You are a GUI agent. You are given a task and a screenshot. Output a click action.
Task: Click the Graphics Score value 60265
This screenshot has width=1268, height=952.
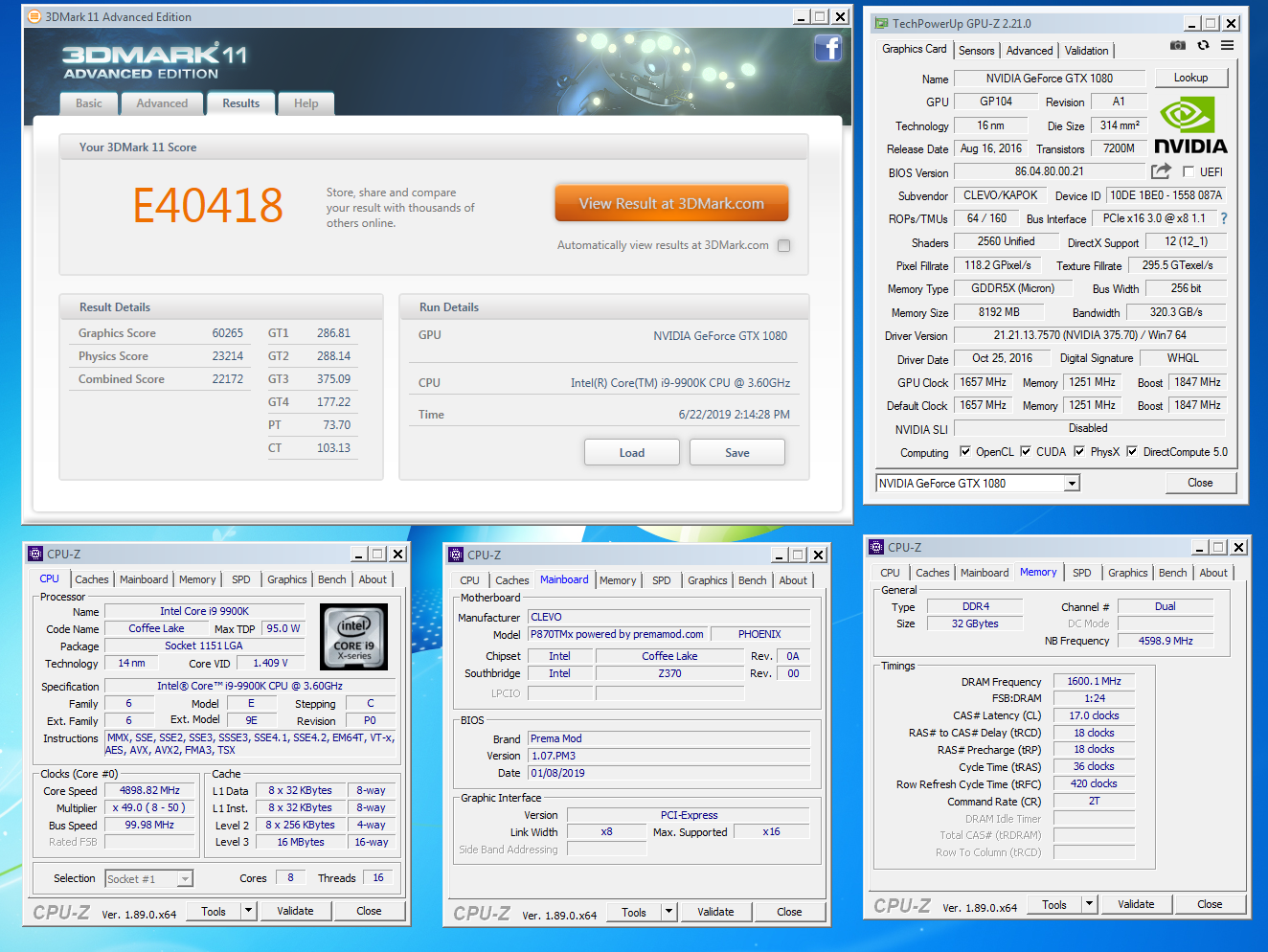click(x=227, y=333)
